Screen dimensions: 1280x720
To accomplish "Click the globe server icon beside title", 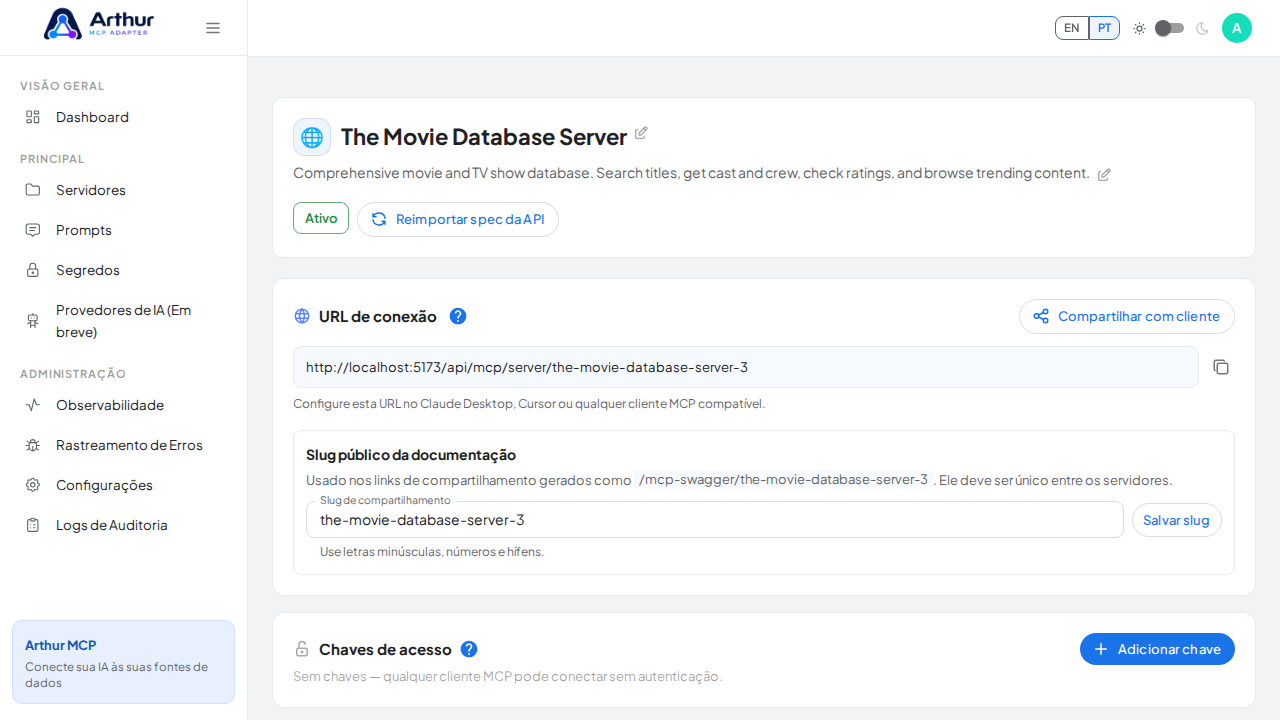I will tap(312, 137).
